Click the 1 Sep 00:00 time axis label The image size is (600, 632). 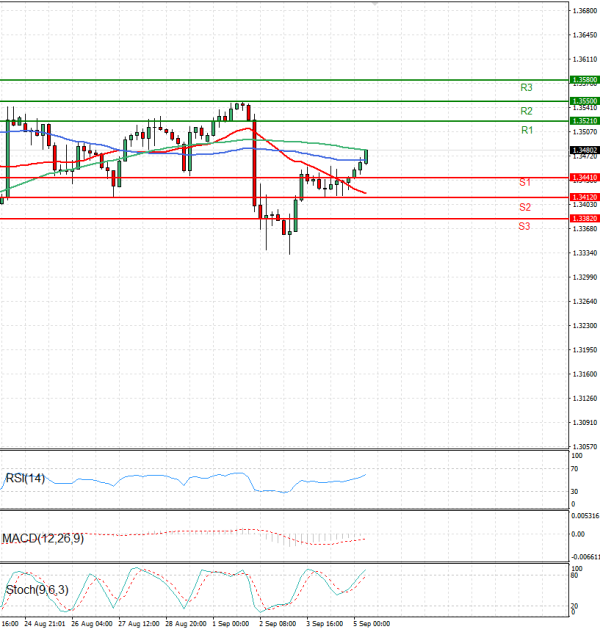(230, 623)
